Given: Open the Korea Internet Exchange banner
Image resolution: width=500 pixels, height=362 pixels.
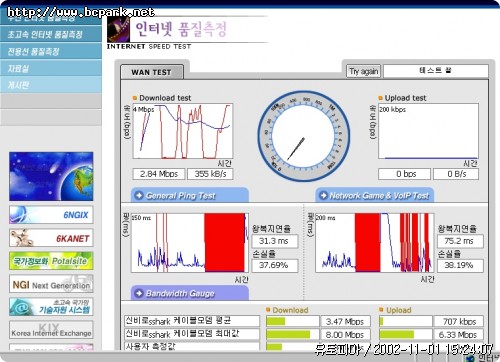Looking at the screenshot, I should (x=51, y=330).
